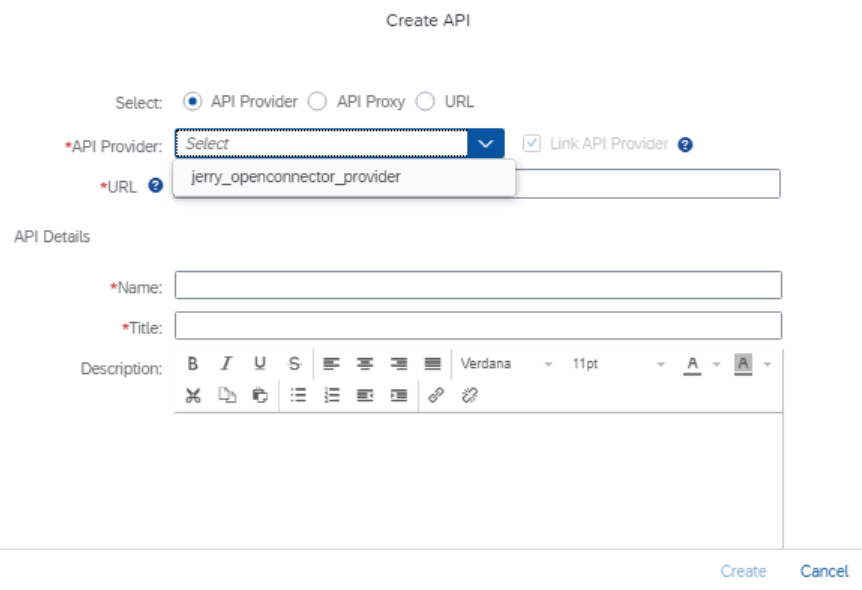Align description text left
862x590 pixels.
pyautogui.click(x=331, y=363)
